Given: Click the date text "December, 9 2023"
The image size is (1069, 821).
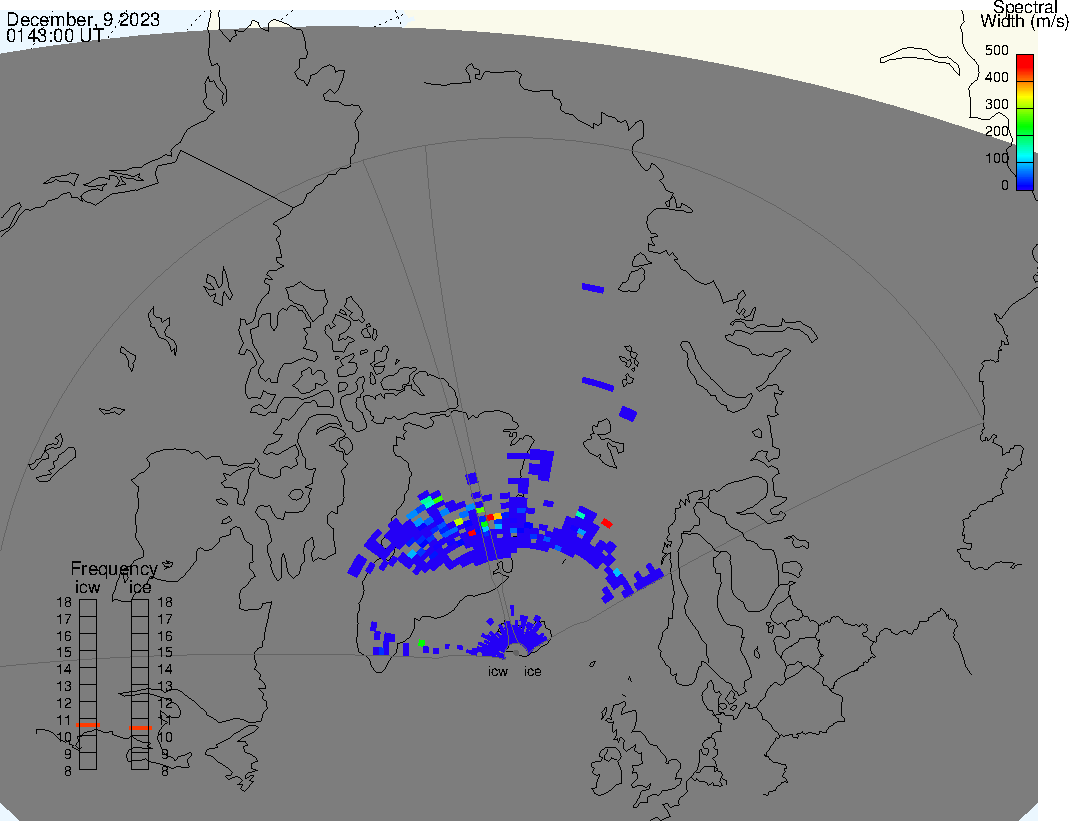Looking at the screenshot, I should coord(83,19).
